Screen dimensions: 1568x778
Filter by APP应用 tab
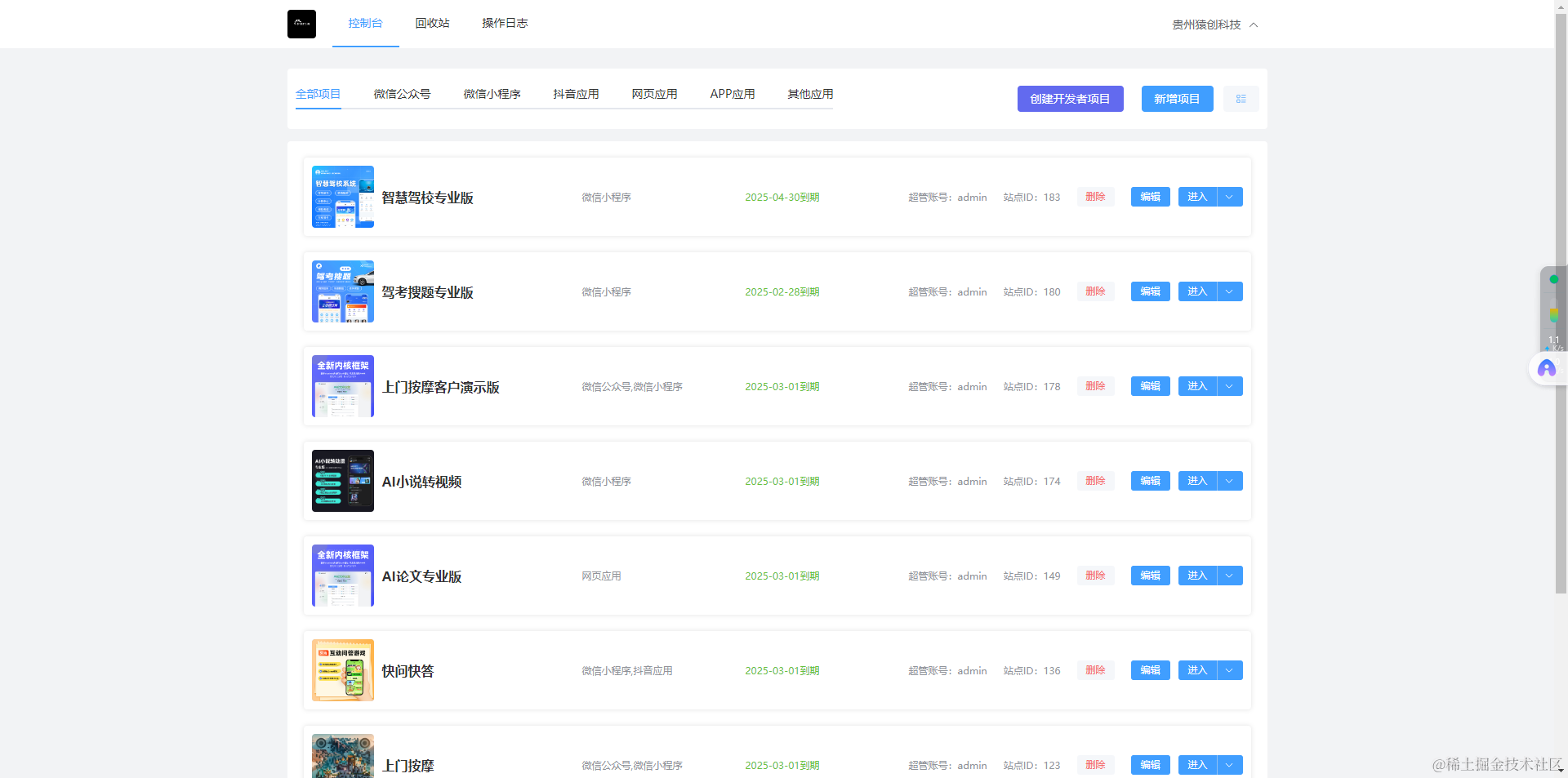[x=733, y=94]
